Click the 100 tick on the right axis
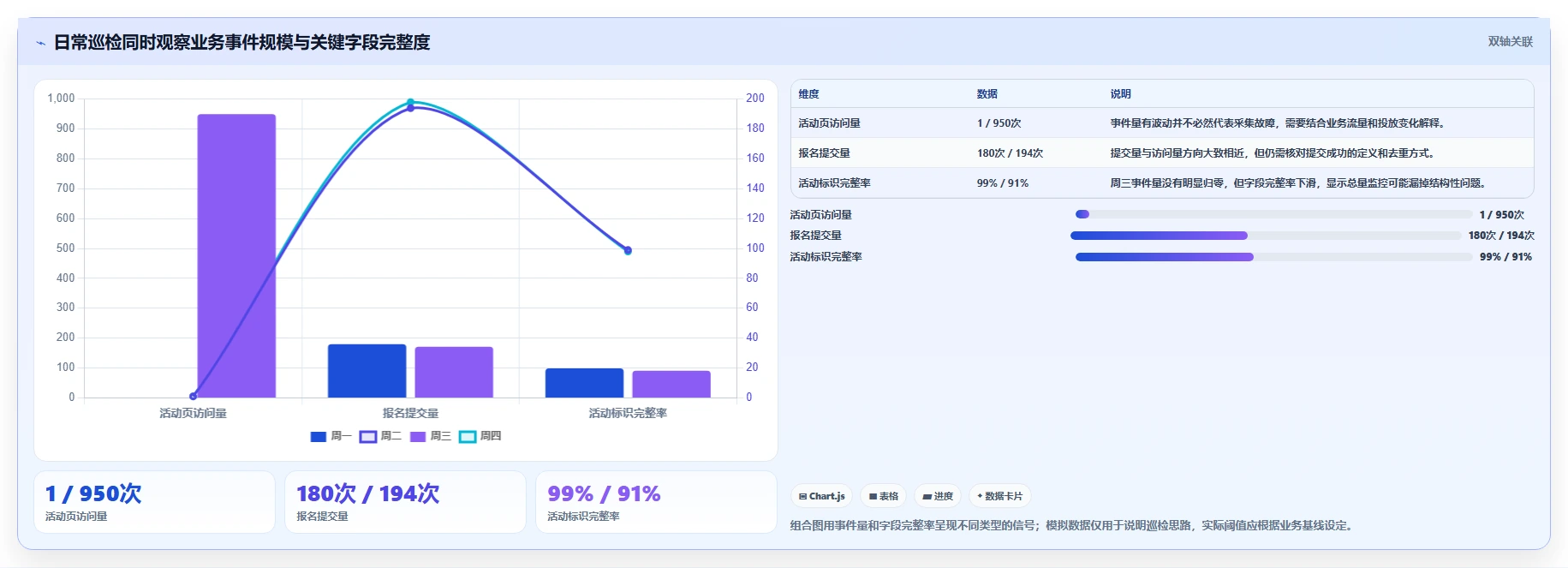 pos(755,248)
